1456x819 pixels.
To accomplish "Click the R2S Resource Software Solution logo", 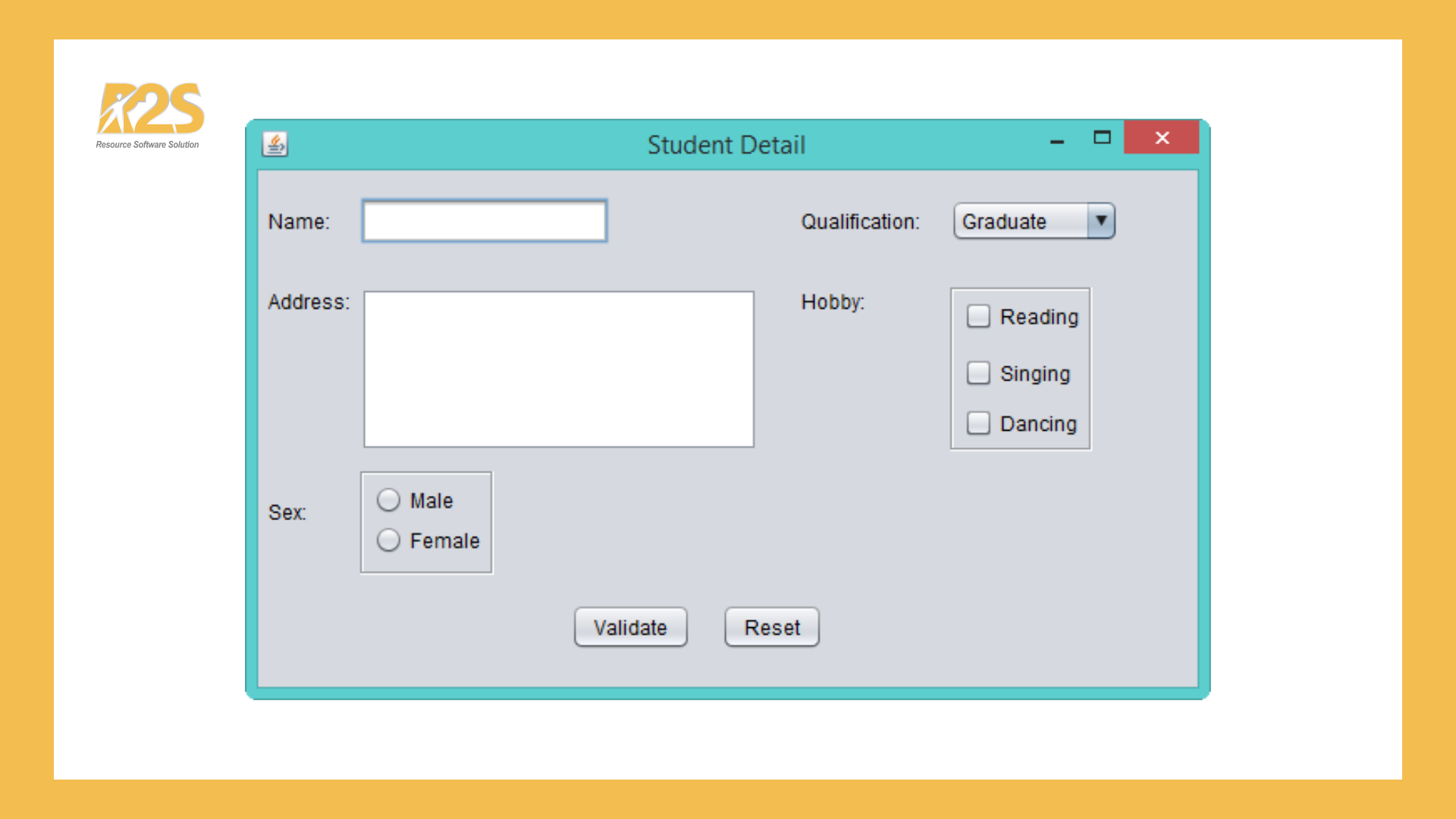I will (150, 115).
